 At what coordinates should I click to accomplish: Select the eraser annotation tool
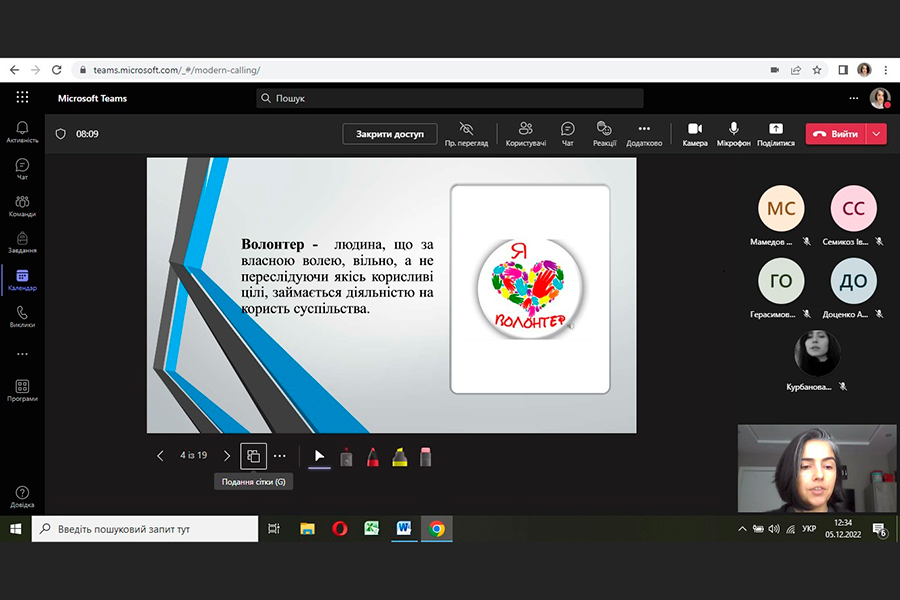point(425,457)
